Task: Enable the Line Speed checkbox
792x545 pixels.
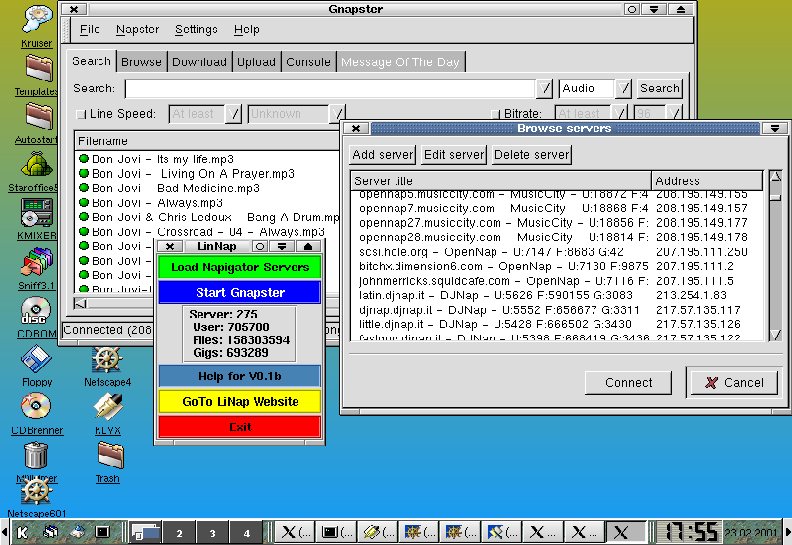Action: pyautogui.click(x=81, y=114)
